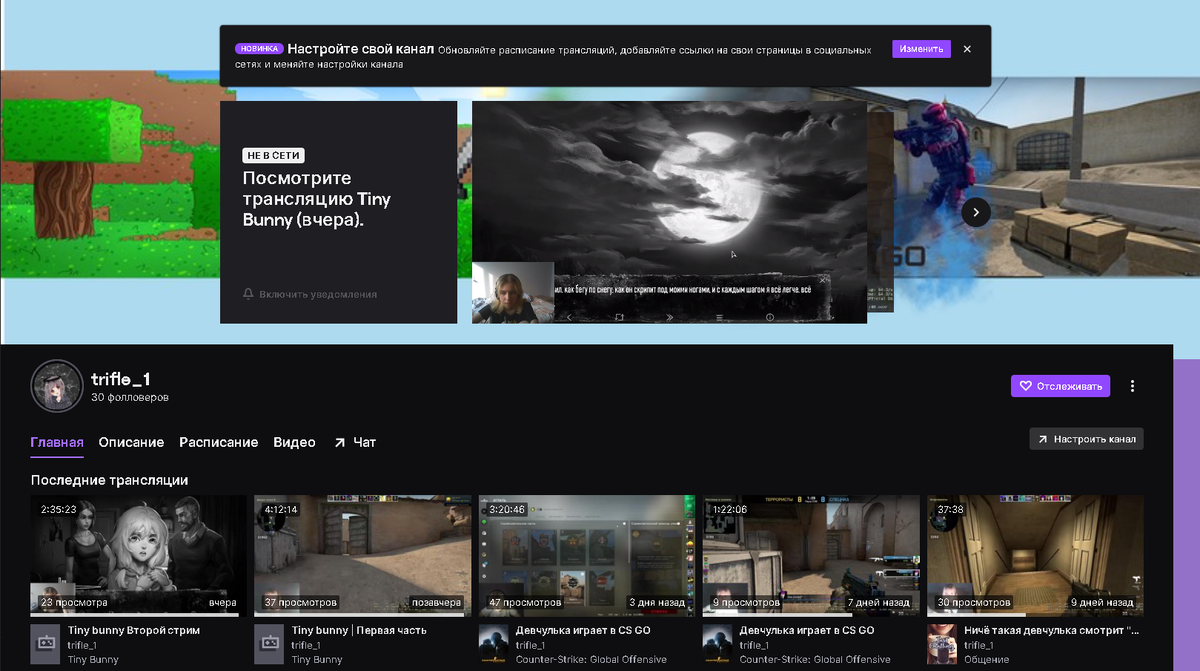Click Counter-Strike: Global Offensive under 3 дня назад video
Screen dimensions: 1200x671
tap(591, 660)
